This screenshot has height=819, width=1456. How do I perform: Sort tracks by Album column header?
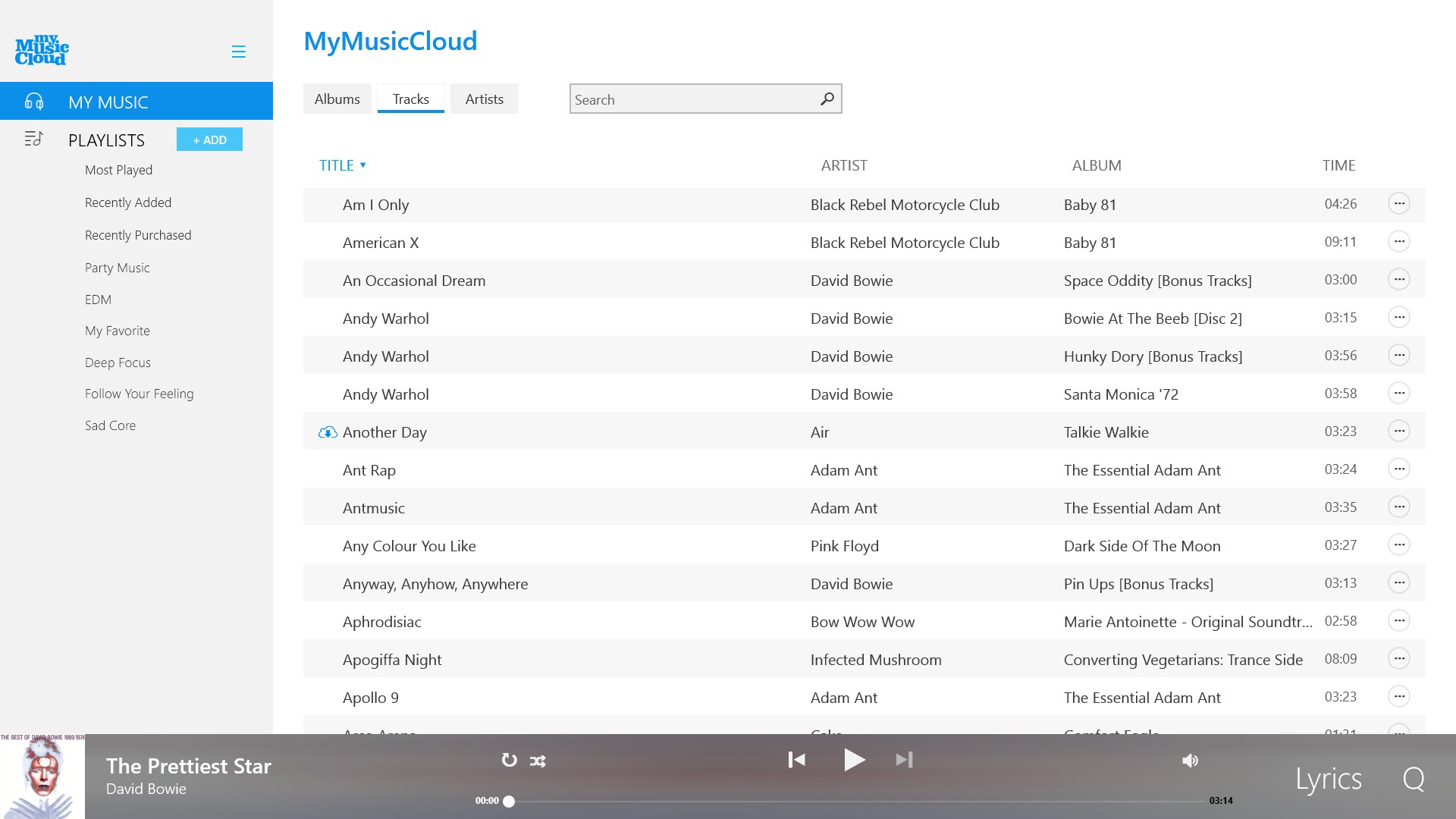1097,165
